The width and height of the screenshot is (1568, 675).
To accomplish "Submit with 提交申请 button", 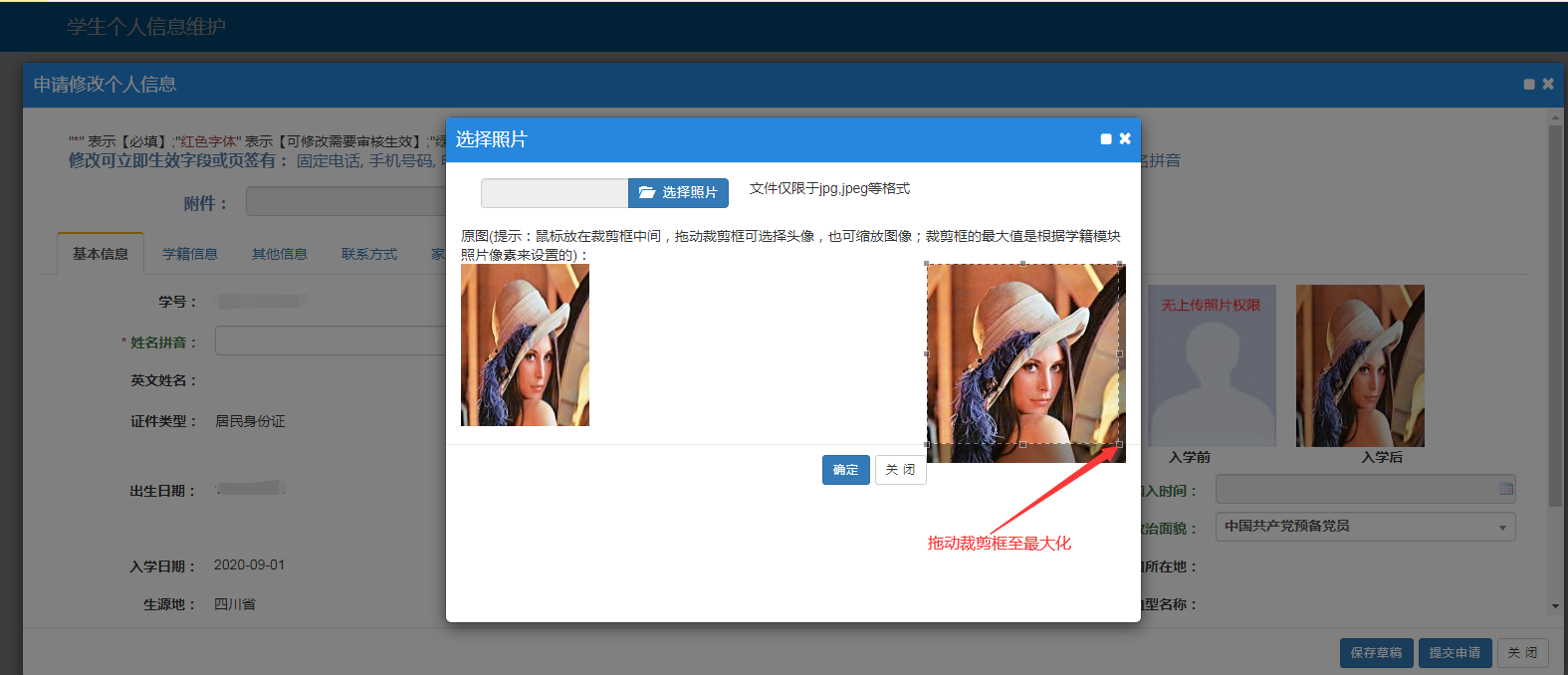I will click(1455, 653).
